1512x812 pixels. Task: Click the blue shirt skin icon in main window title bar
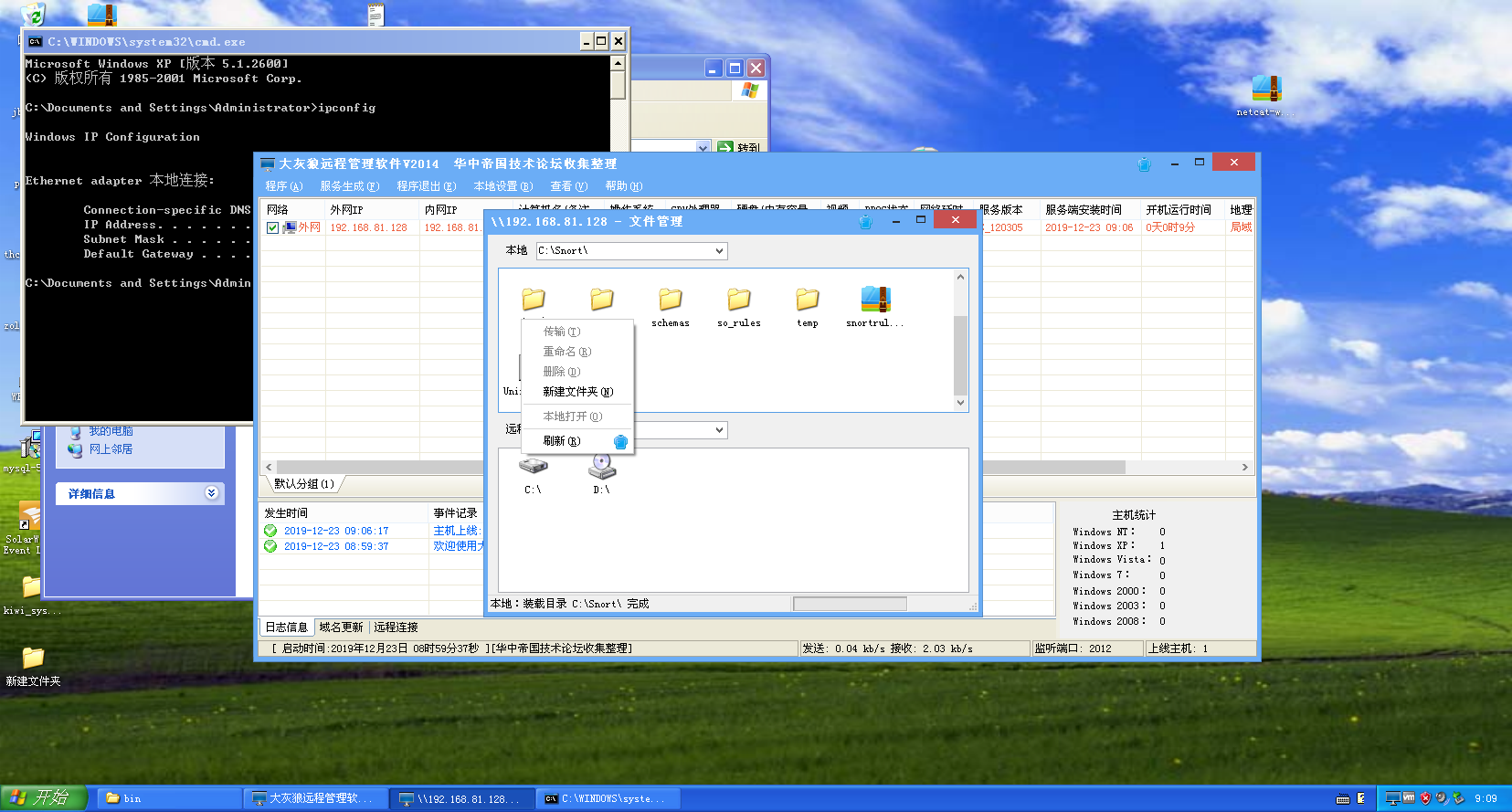pyautogui.click(x=1144, y=164)
